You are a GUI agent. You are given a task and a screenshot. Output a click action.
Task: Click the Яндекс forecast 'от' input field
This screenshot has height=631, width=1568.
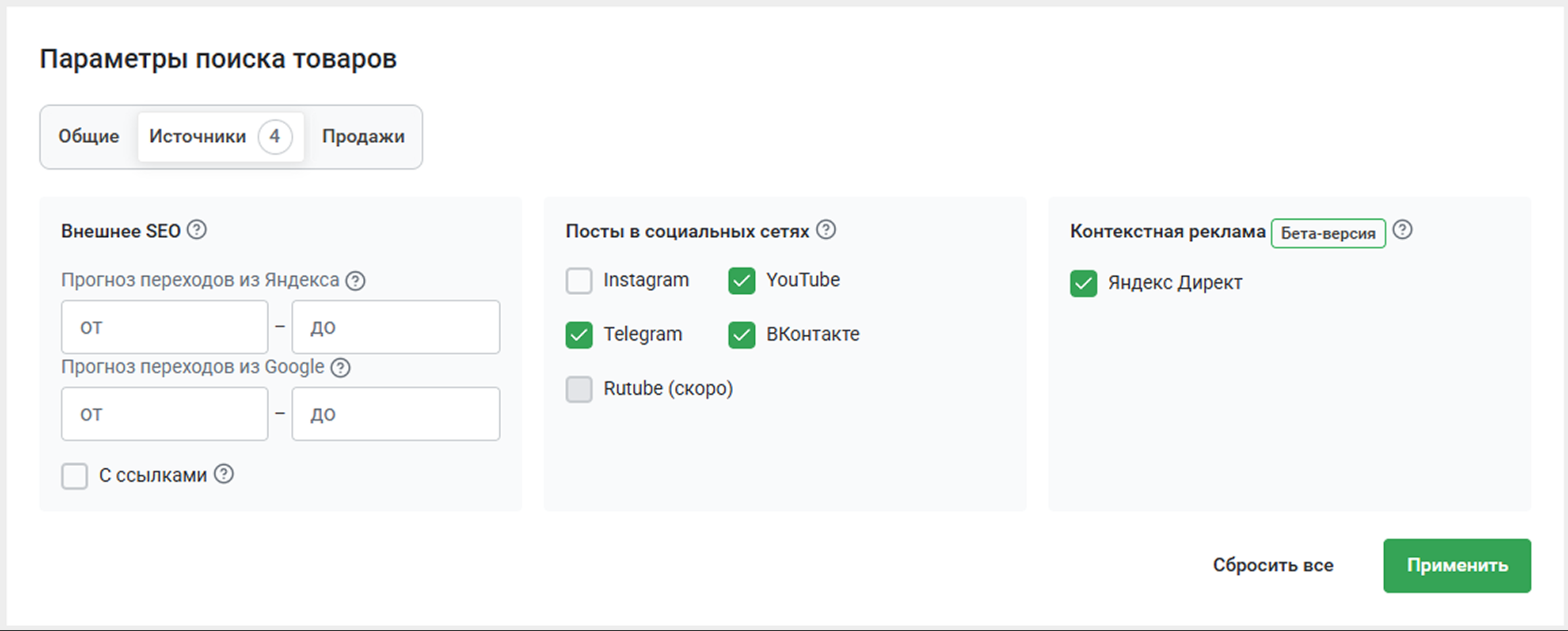pyautogui.click(x=165, y=327)
